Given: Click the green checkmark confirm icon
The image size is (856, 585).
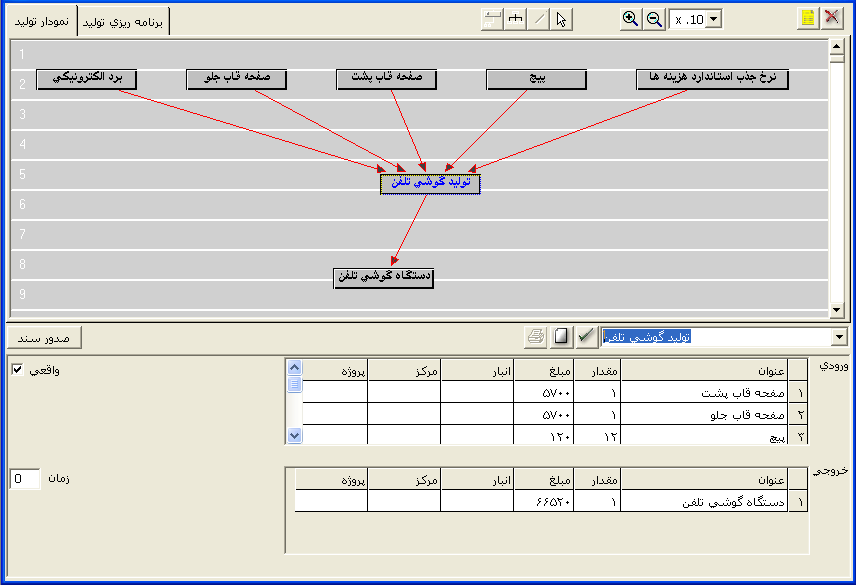Looking at the screenshot, I should [x=586, y=337].
